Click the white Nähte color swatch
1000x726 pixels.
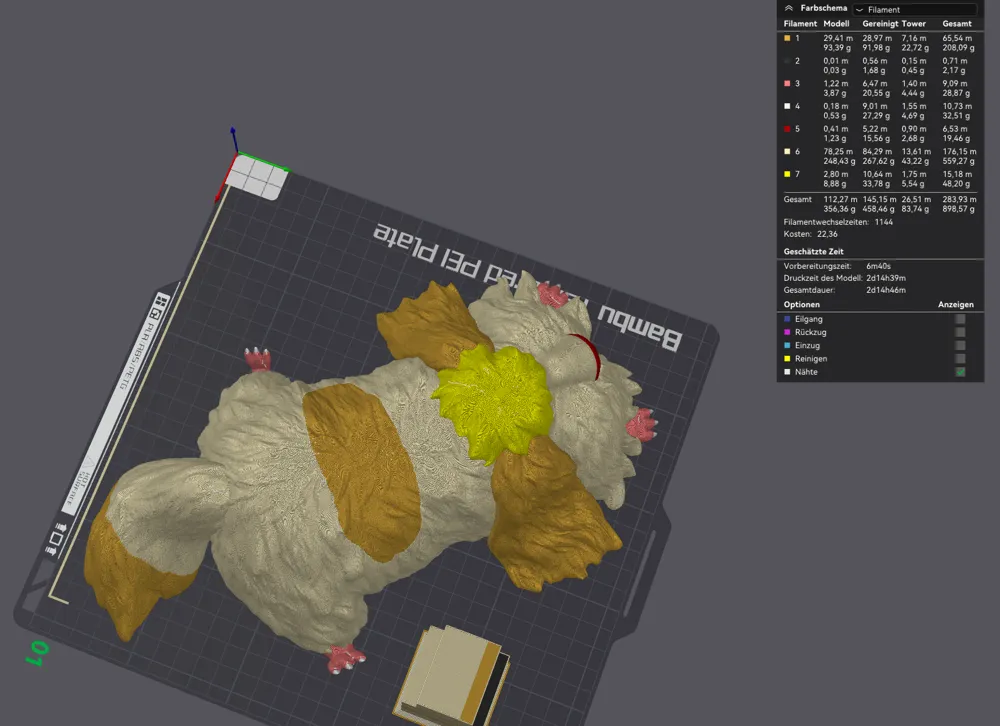pyautogui.click(x=787, y=372)
